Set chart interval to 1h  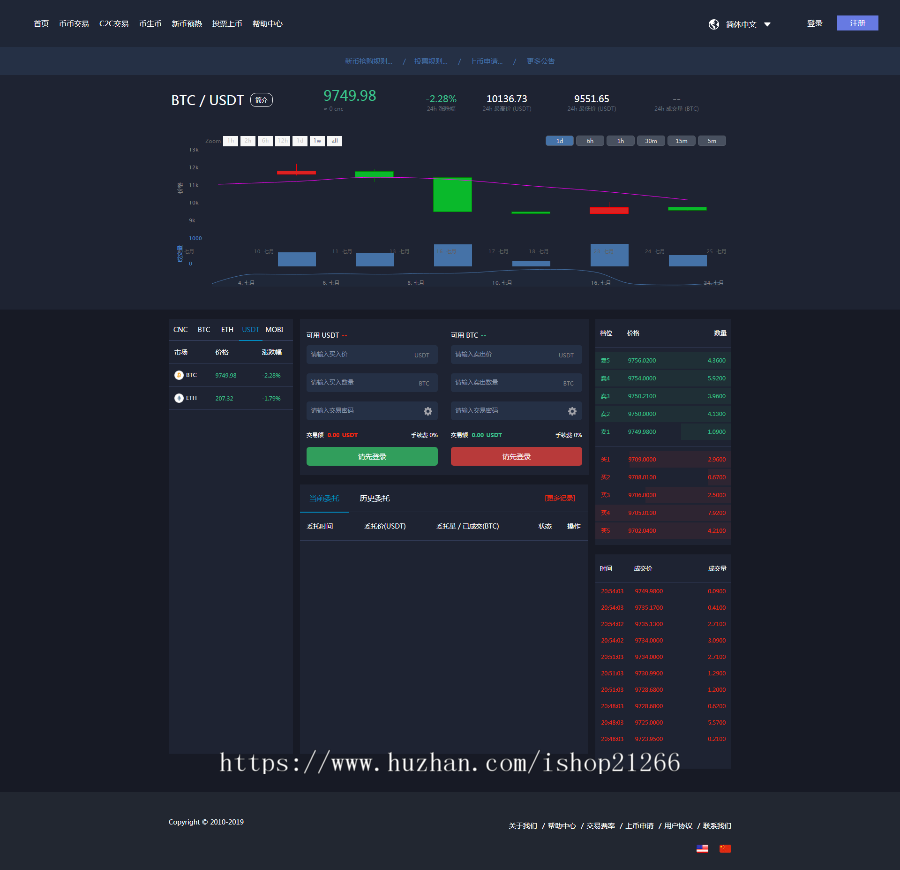tap(620, 141)
